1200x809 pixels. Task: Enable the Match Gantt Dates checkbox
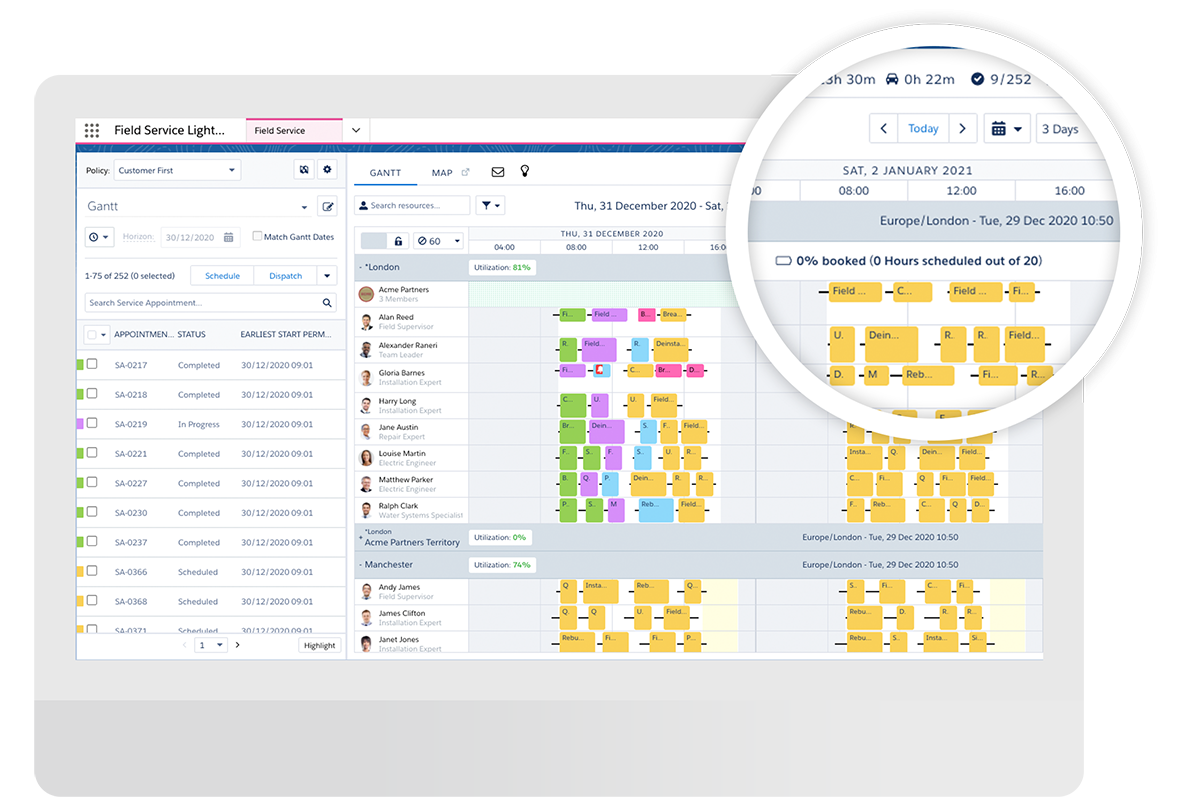tap(257, 237)
